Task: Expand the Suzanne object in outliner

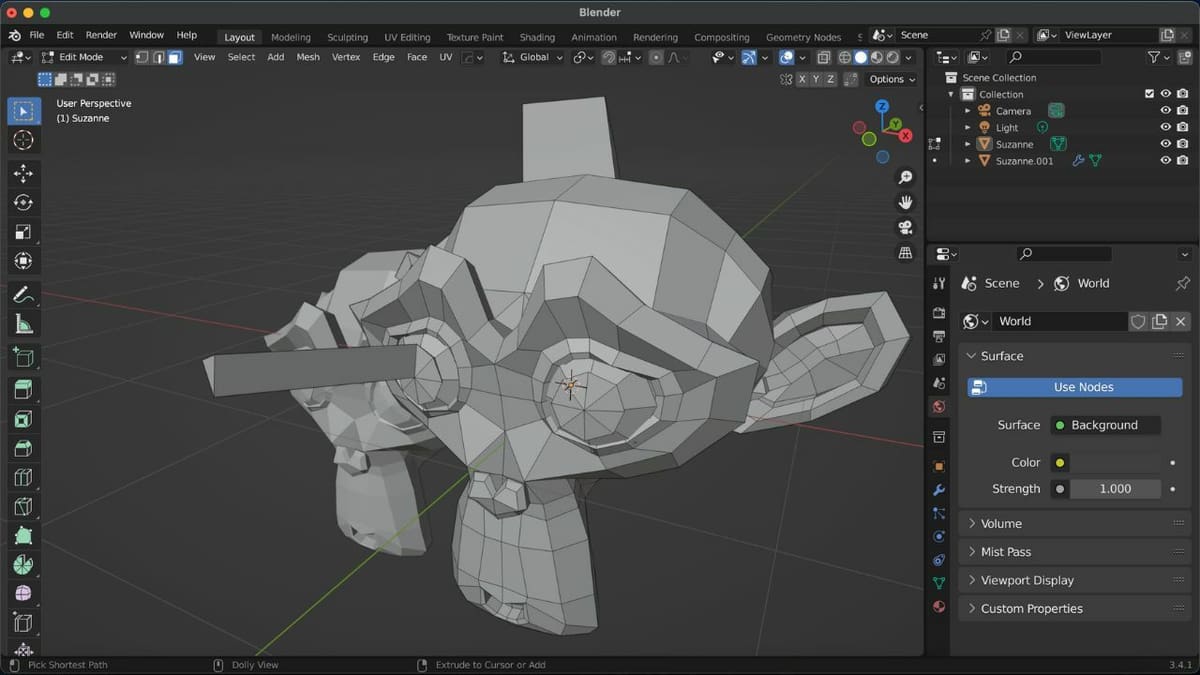Action: [967, 144]
